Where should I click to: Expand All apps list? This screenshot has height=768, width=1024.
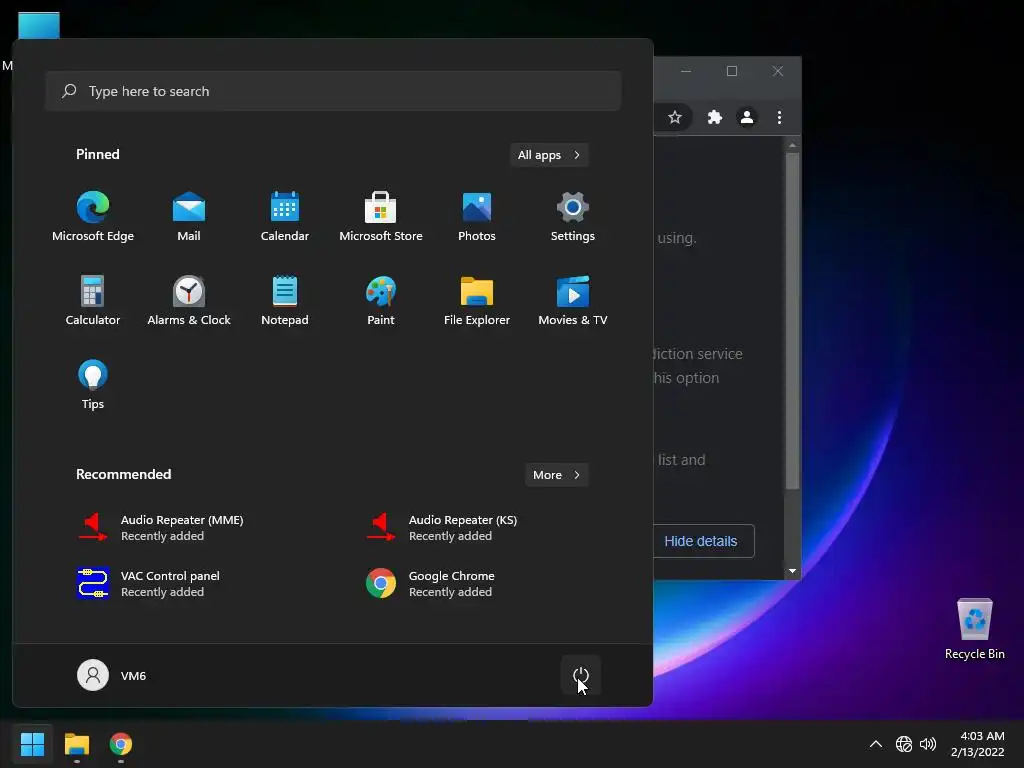549,155
